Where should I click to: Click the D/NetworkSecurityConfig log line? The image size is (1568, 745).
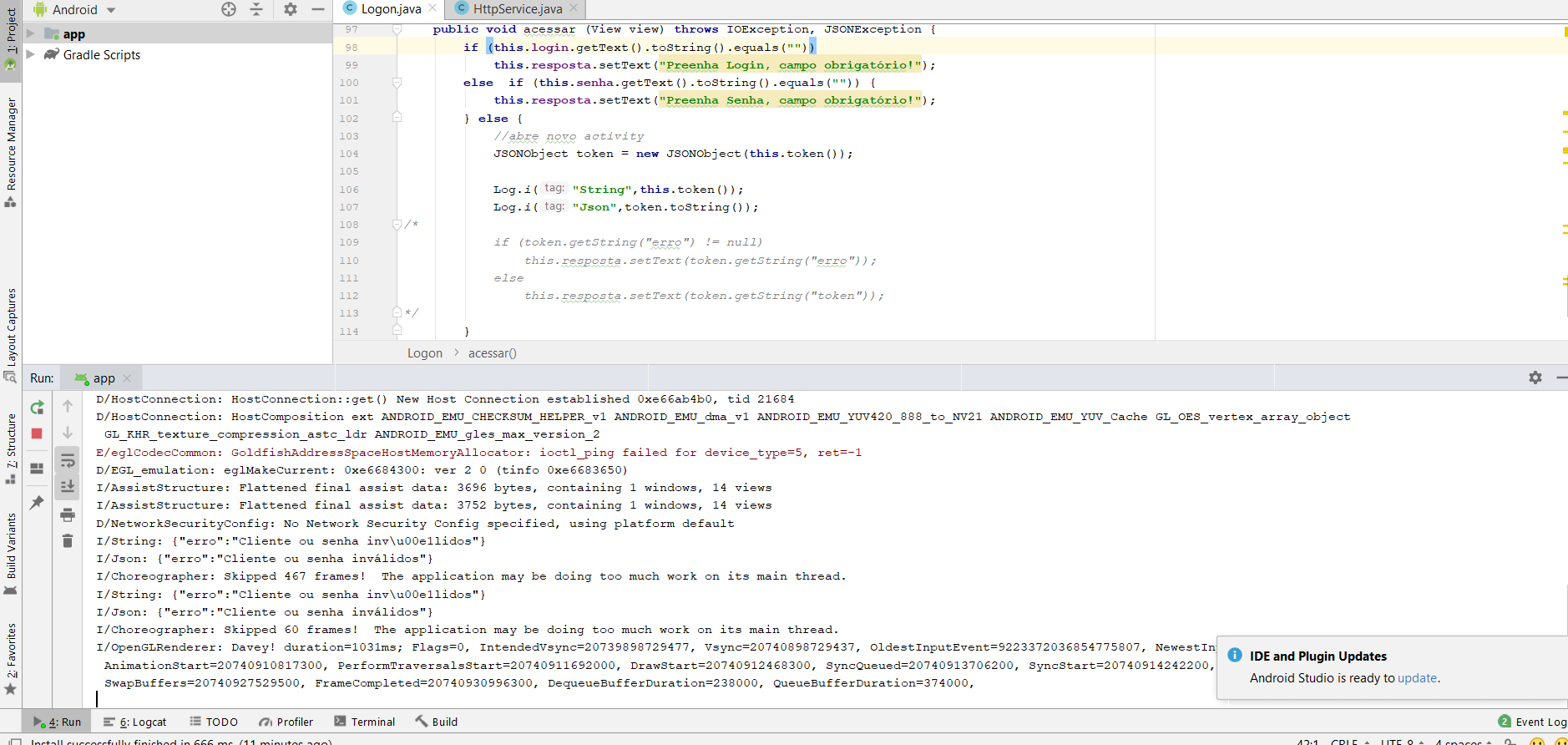coord(415,524)
